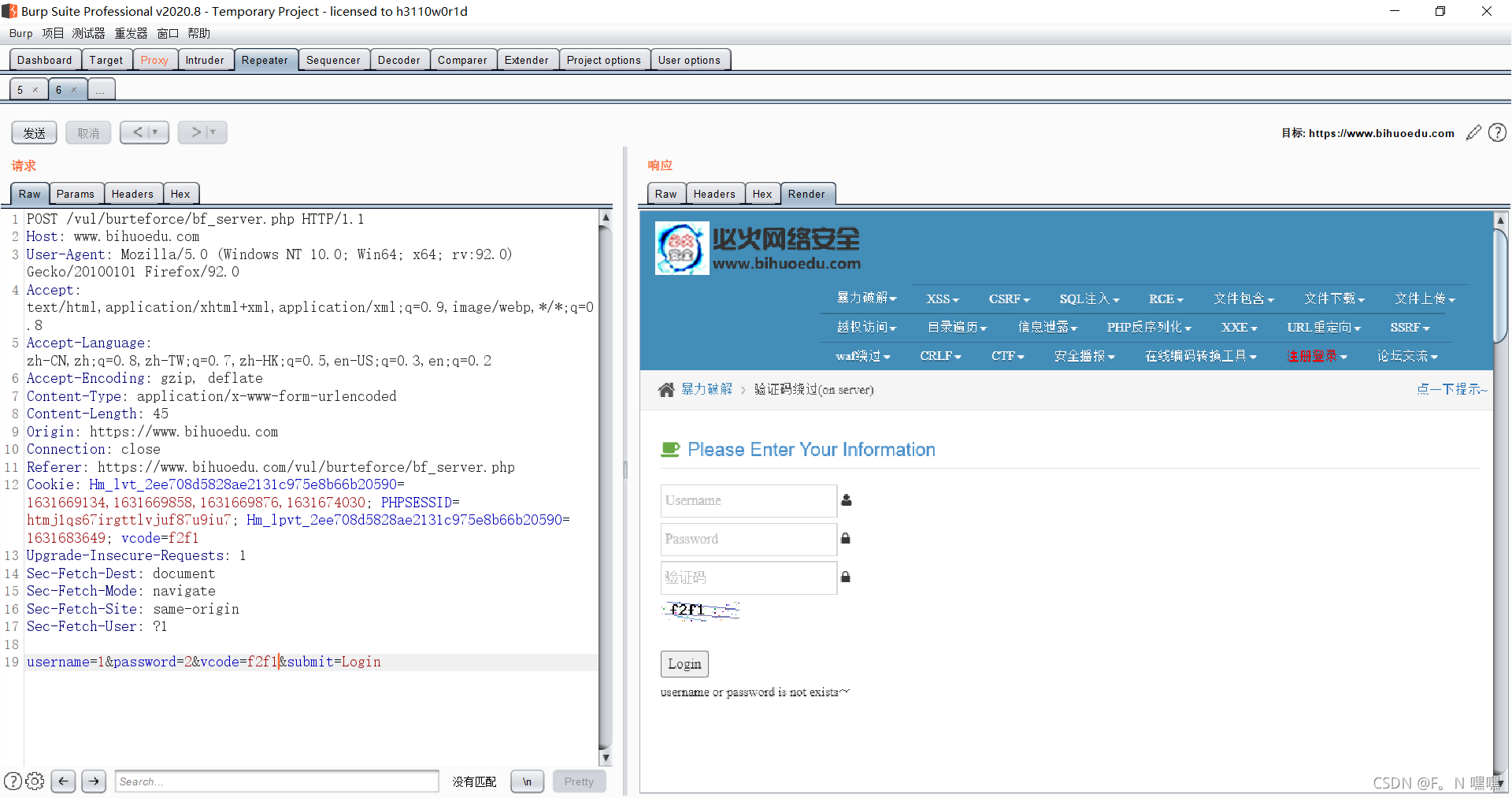1512x798 pixels.
Task: Click the 发送 send button
Action: 35,133
